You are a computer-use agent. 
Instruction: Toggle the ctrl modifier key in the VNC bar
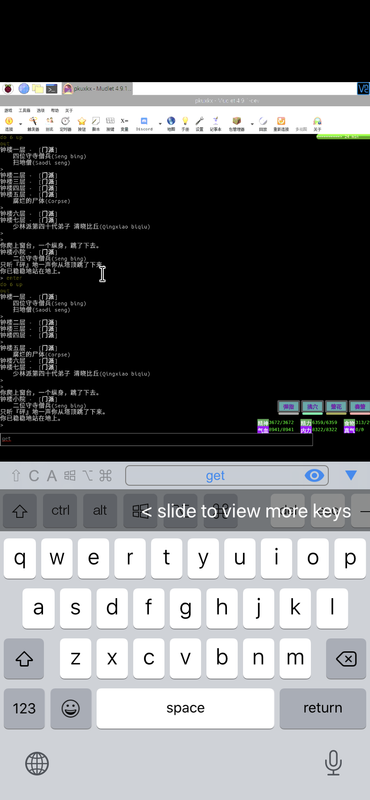(60, 511)
